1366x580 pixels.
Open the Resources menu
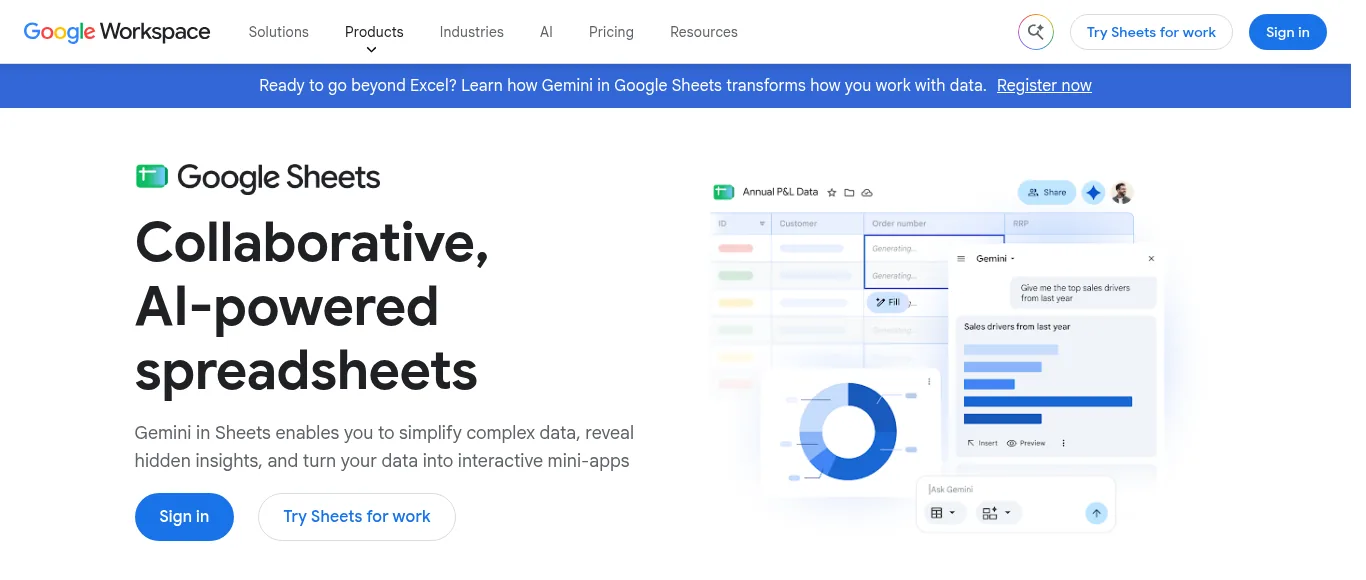click(x=704, y=32)
